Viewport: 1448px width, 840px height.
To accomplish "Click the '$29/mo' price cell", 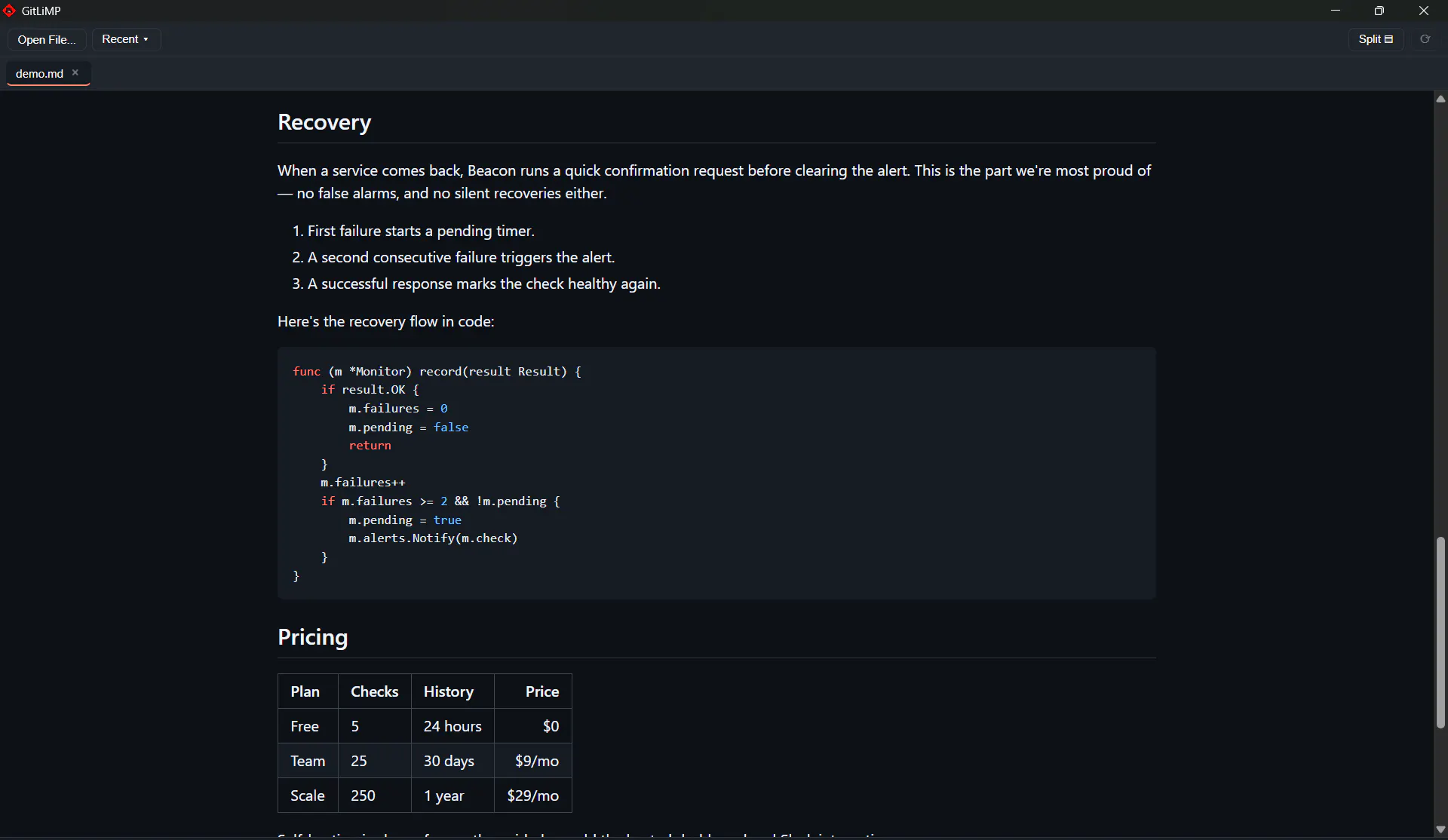I will pos(532,796).
